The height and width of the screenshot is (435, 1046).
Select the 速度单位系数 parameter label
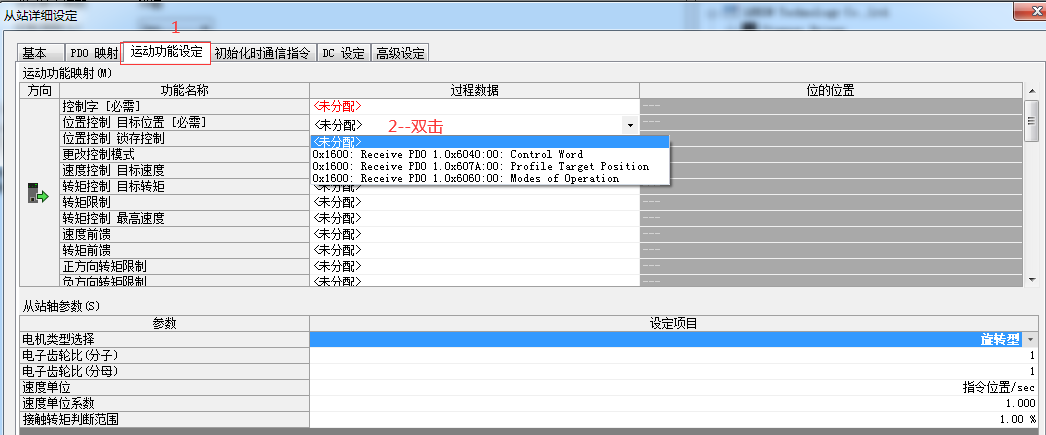click(x=165, y=403)
